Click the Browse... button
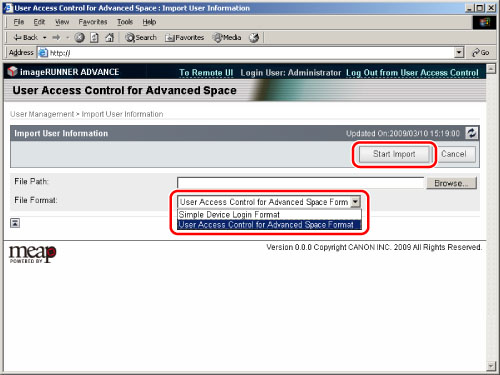 [x=451, y=183]
